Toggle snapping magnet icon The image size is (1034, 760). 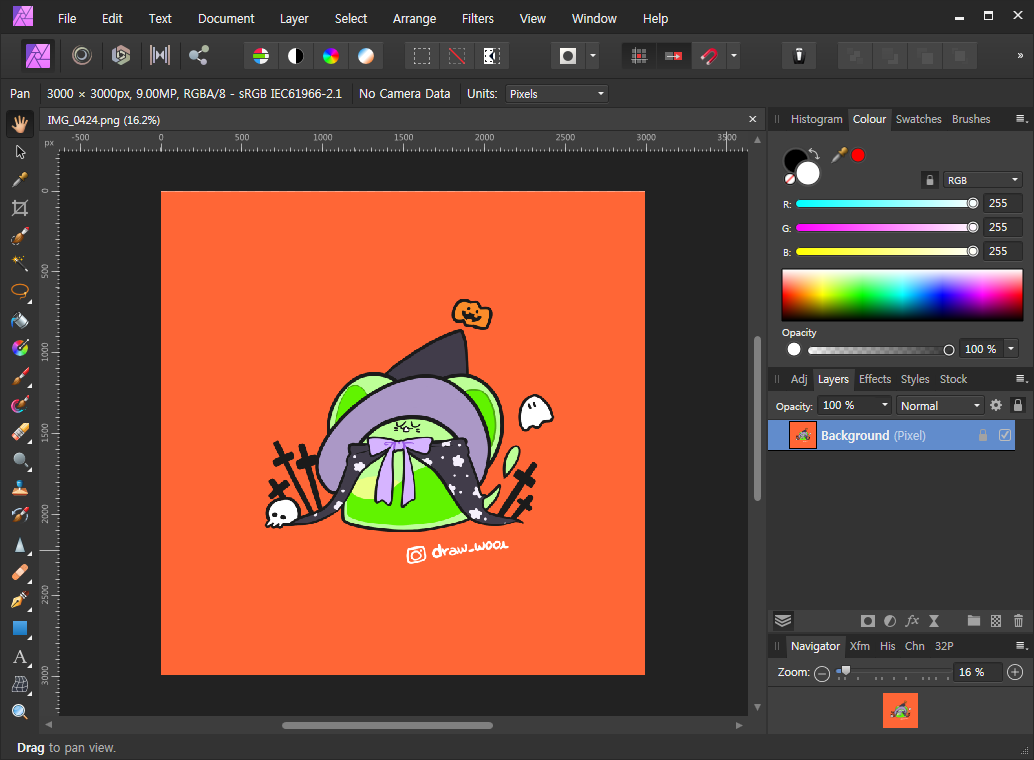709,56
